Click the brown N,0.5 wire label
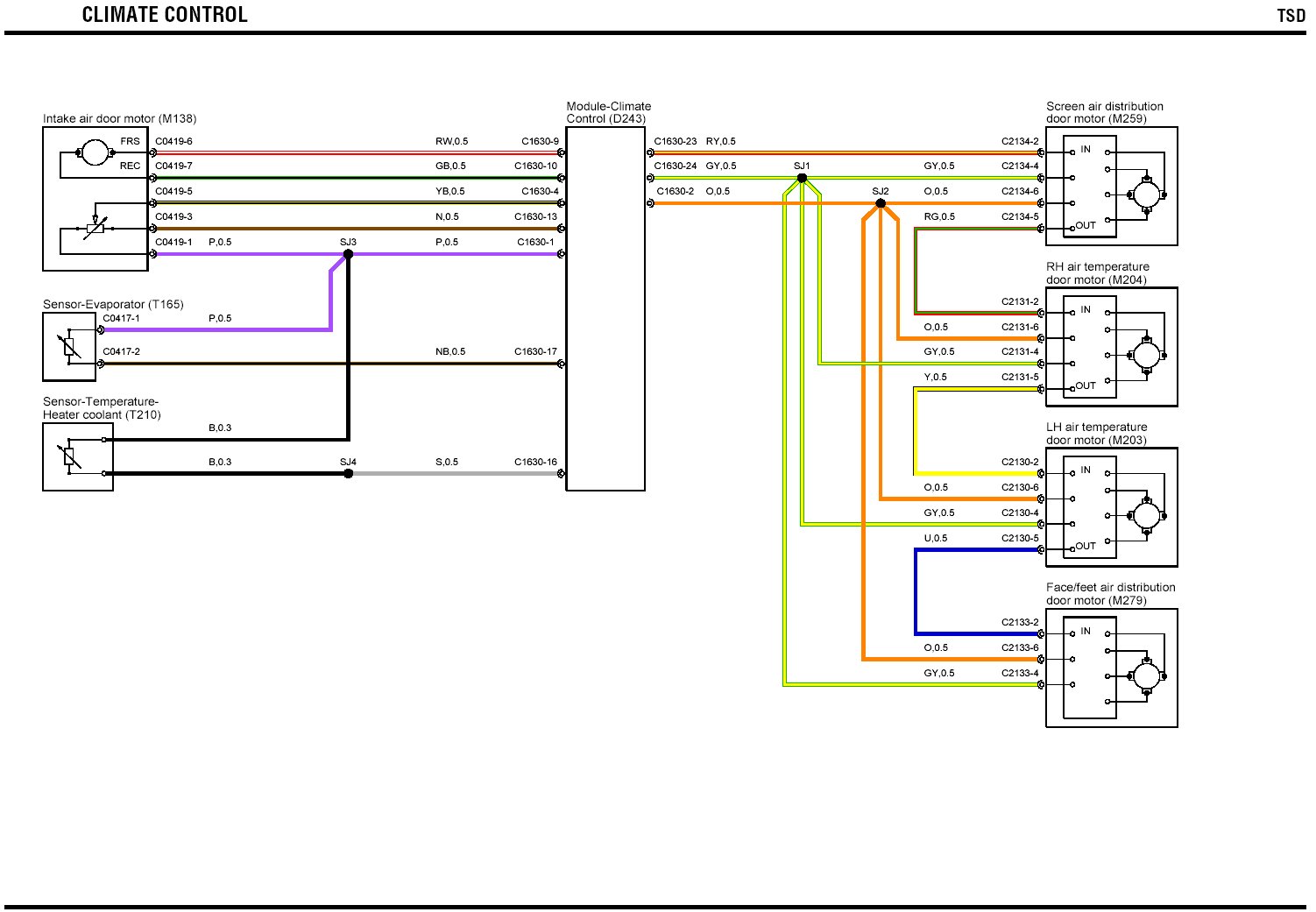Screen dimensions: 1316x912 click(x=447, y=216)
